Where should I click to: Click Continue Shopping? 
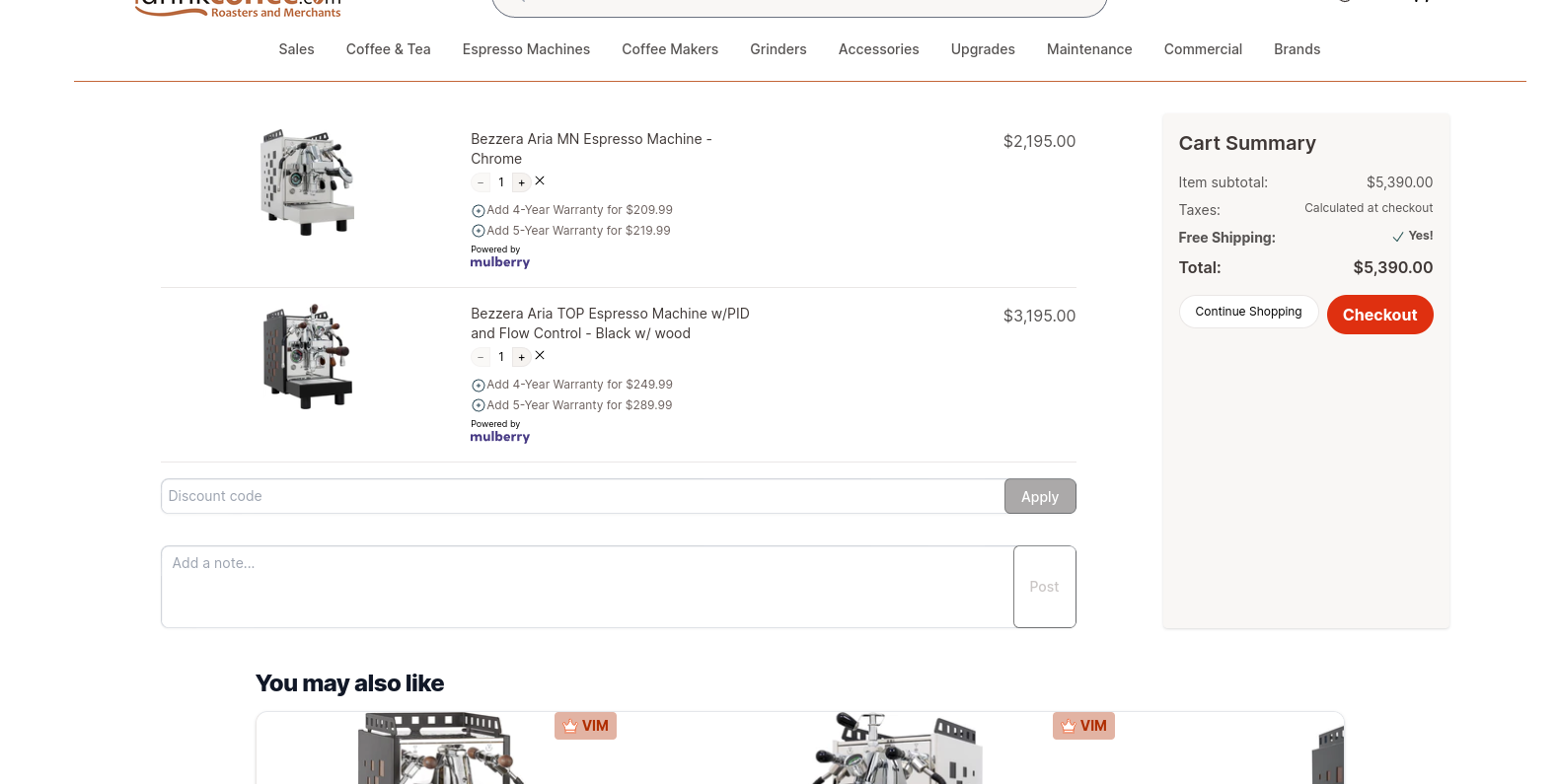click(1248, 312)
